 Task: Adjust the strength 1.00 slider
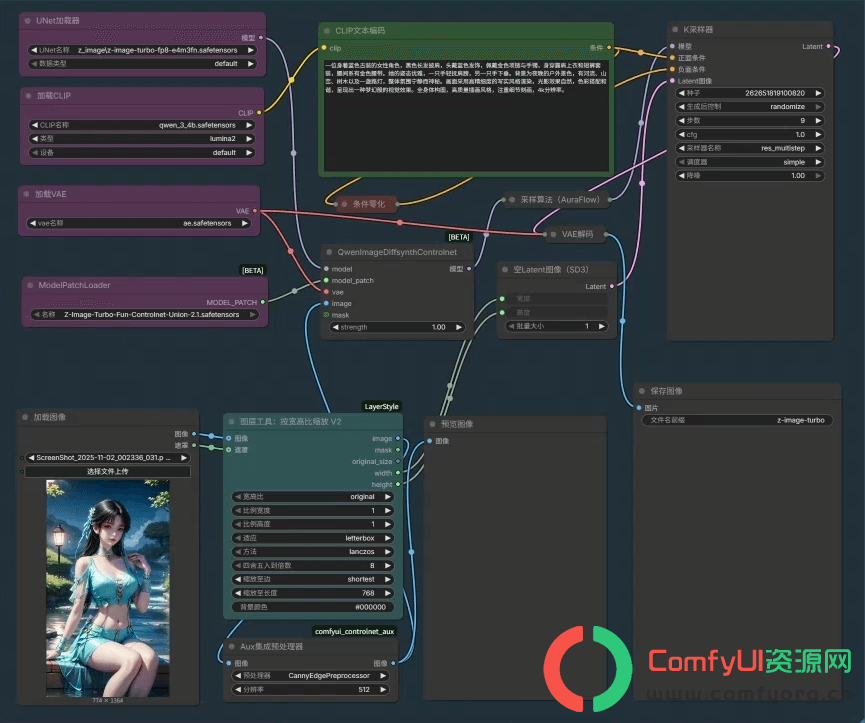point(397,328)
